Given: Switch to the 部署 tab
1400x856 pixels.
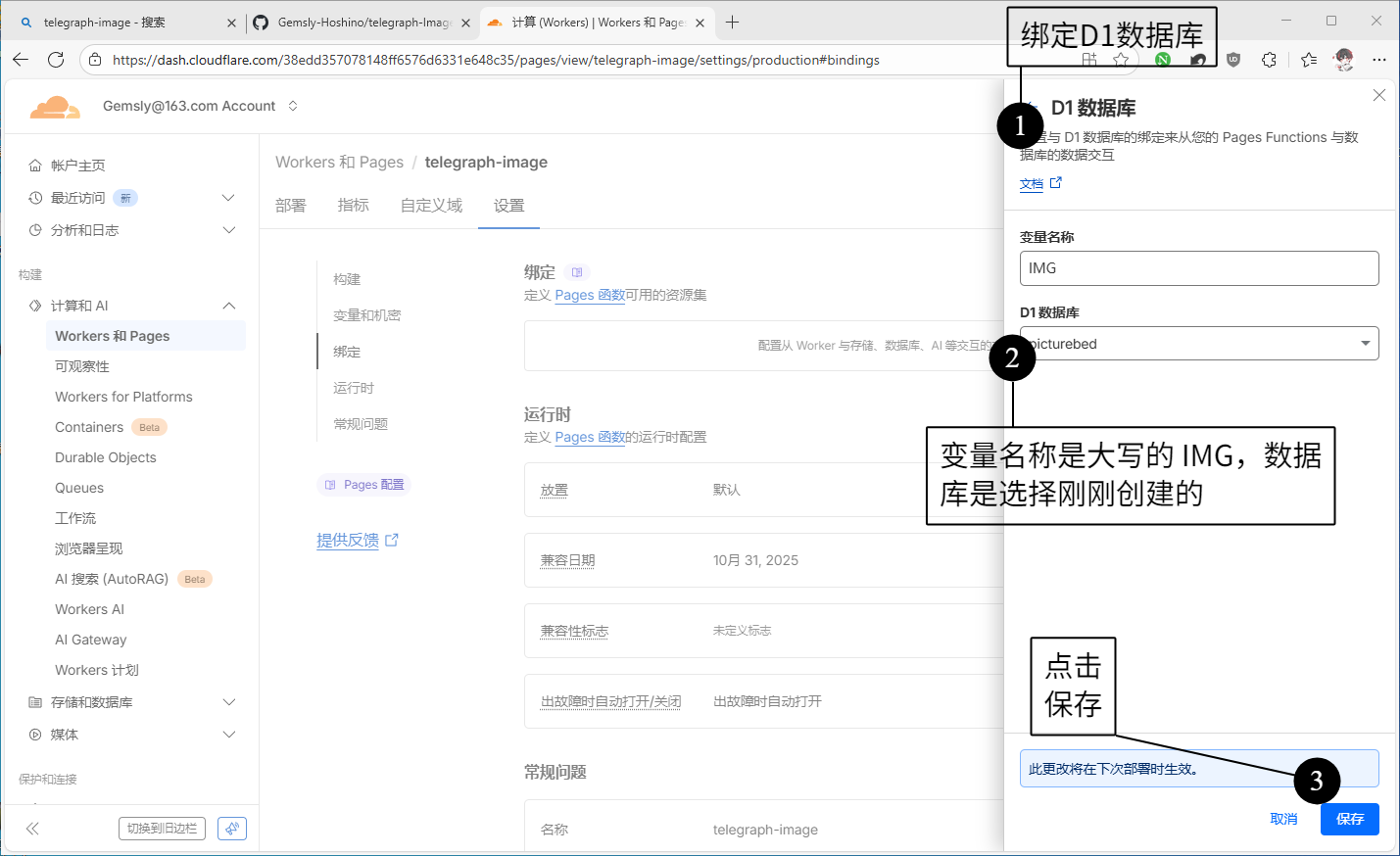Looking at the screenshot, I should click(x=290, y=206).
